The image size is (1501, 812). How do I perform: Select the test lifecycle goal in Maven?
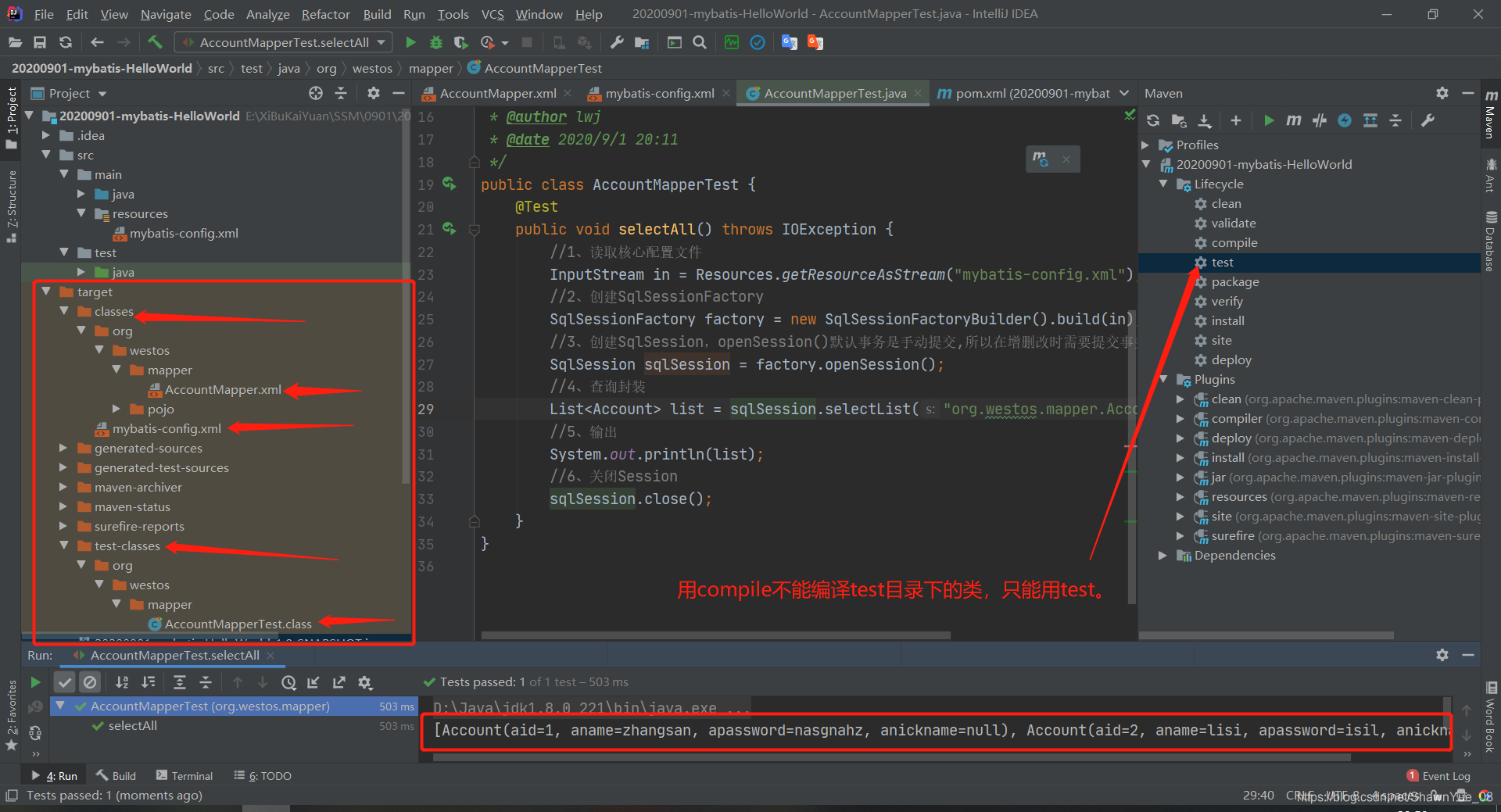1222,262
